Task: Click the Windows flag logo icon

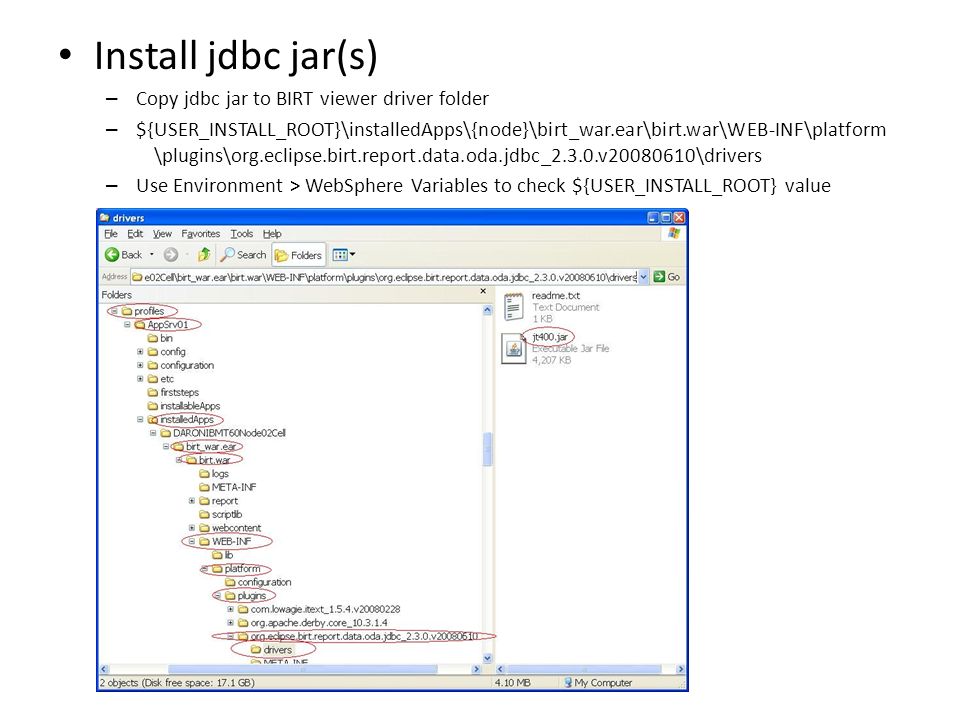Action: pyautogui.click(x=674, y=233)
